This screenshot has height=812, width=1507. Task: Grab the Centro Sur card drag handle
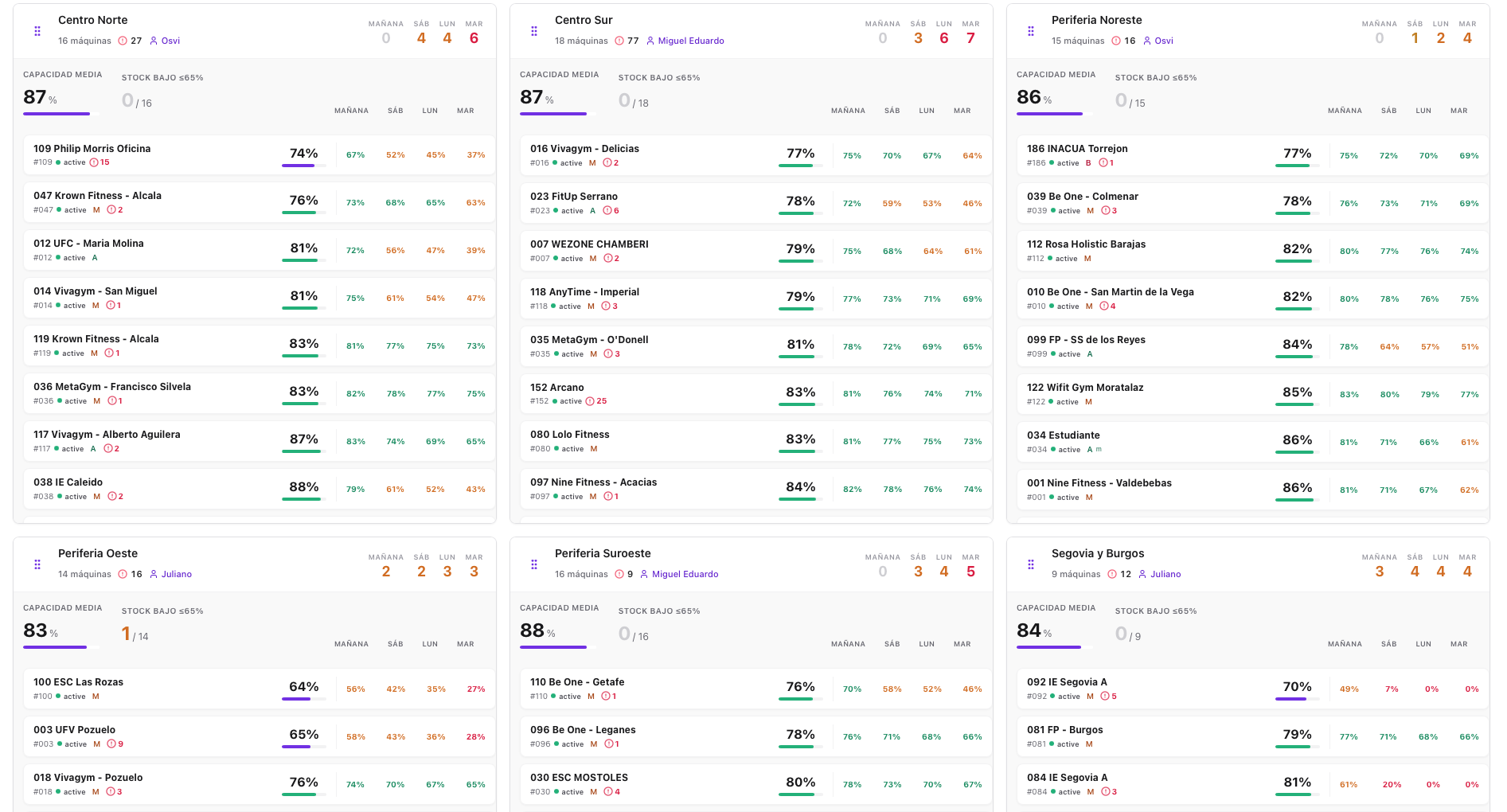click(x=534, y=31)
